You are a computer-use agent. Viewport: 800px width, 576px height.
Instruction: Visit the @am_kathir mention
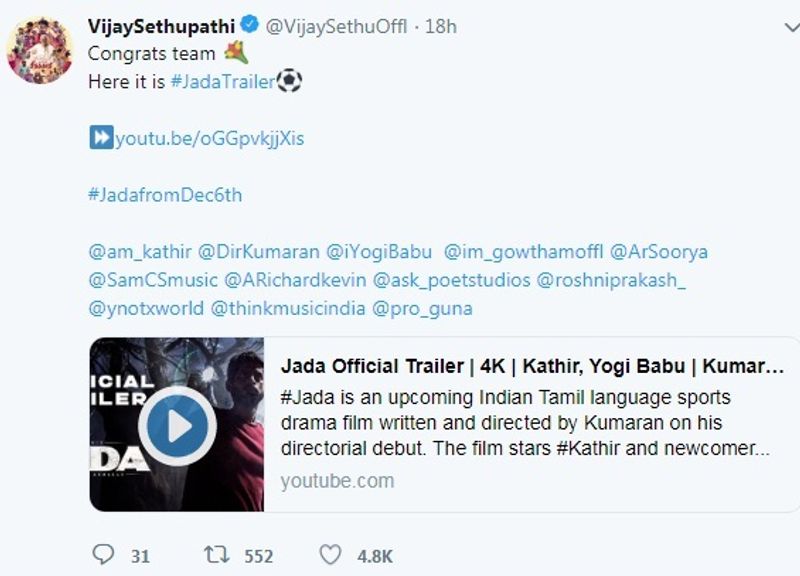[139, 251]
